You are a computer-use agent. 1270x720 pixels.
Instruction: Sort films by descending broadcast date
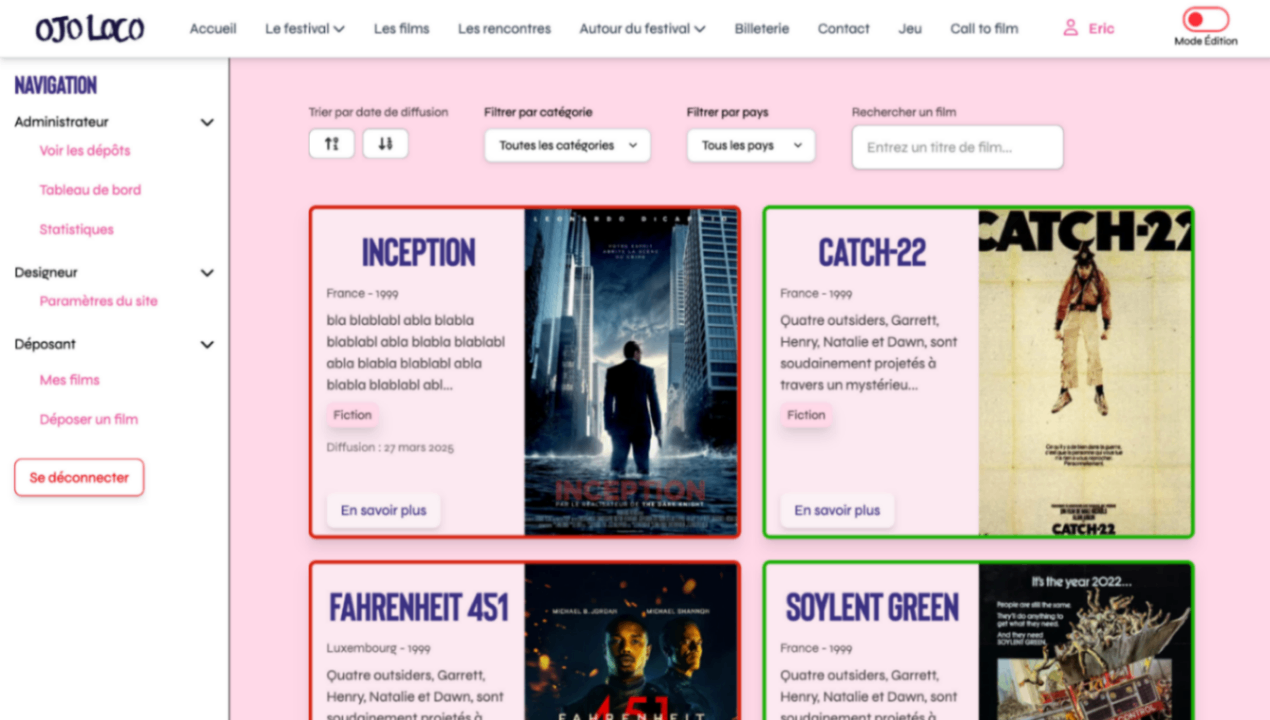[385, 144]
